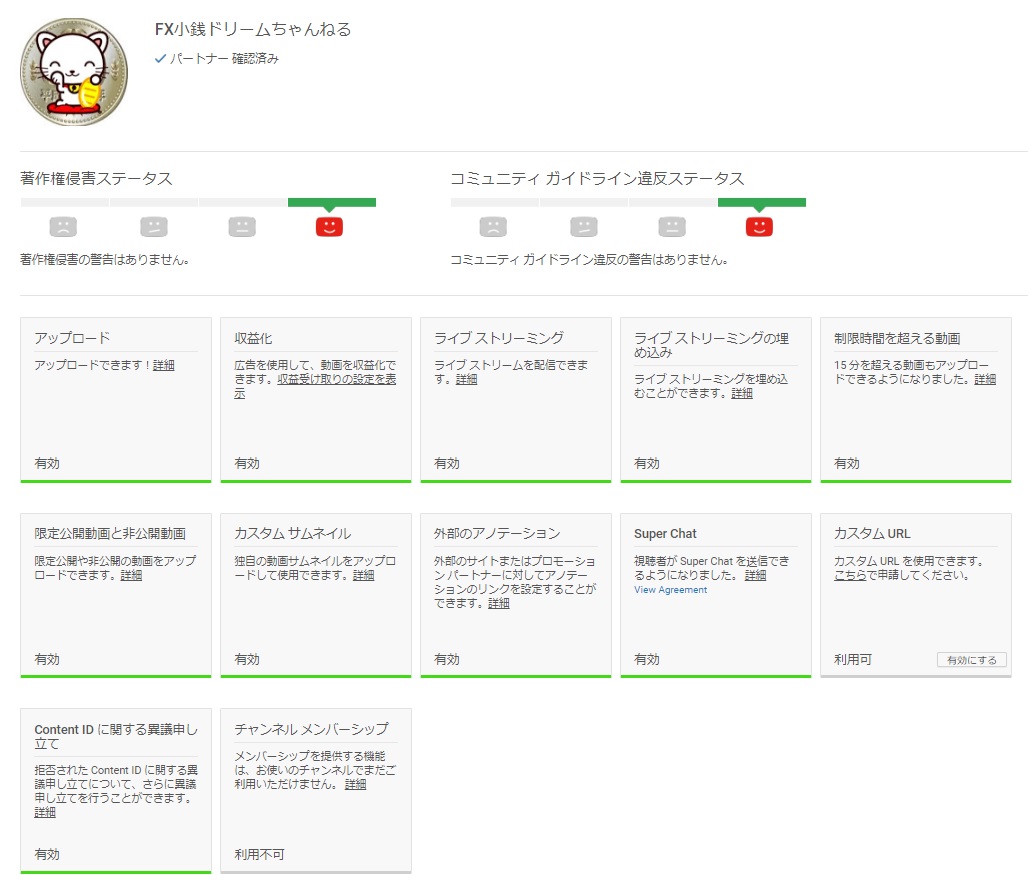Screen dimensions: 1033x883
Task: Select the first gray frown copyright icon
Action: pyautogui.click(x=63, y=226)
